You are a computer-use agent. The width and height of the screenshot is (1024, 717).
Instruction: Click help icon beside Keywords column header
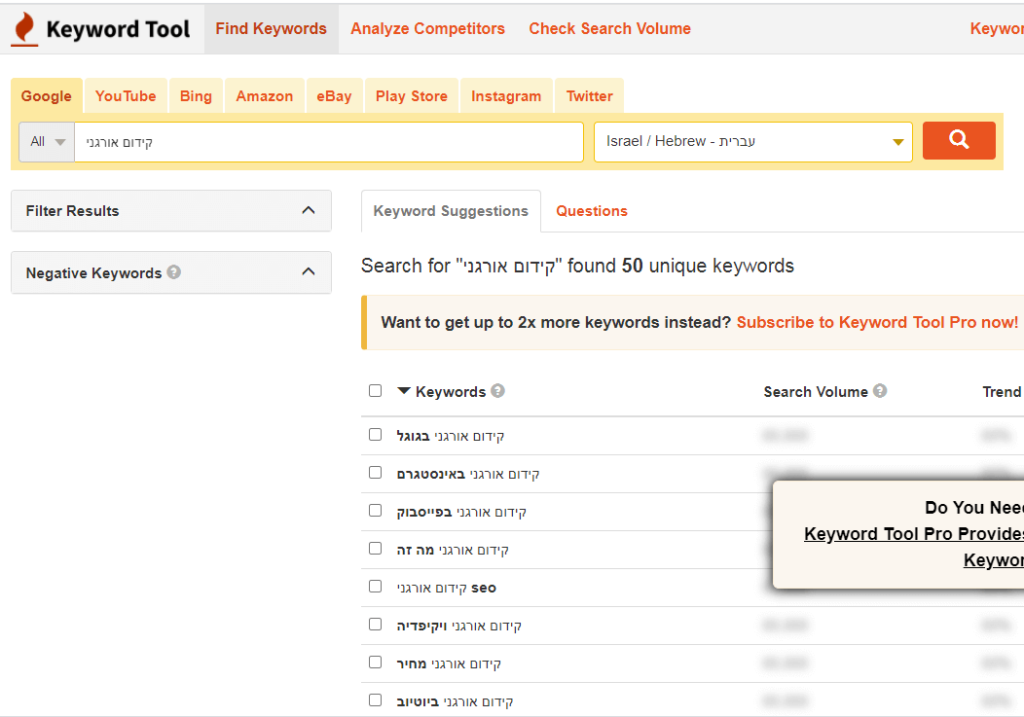pos(498,390)
